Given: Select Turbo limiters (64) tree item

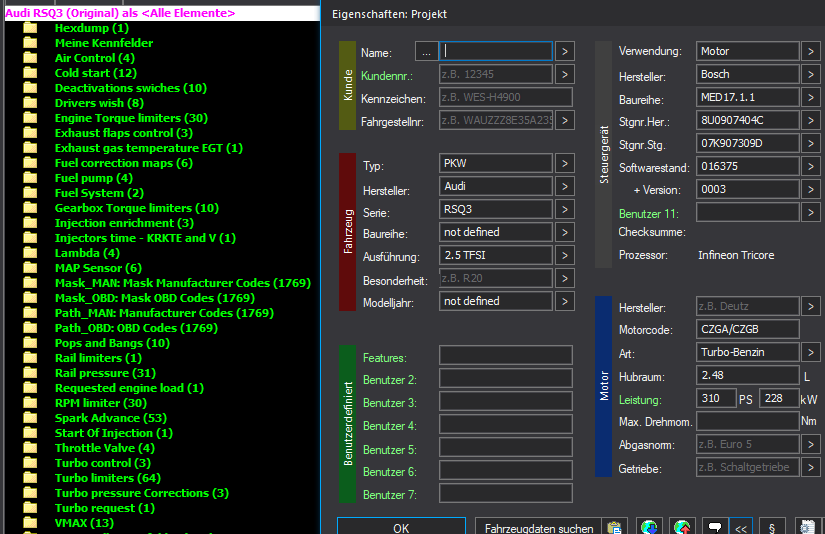Looking at the screenshot, I should (x=107, y=478).
